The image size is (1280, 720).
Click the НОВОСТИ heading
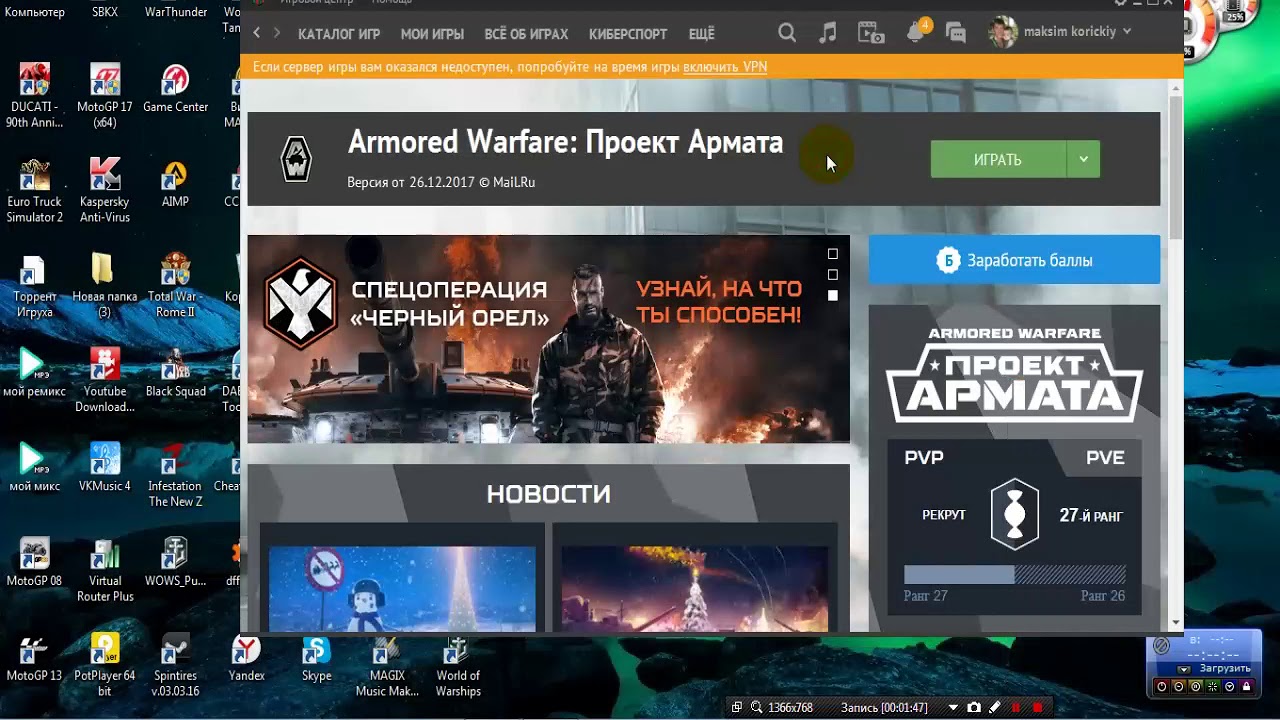(548, 494)
